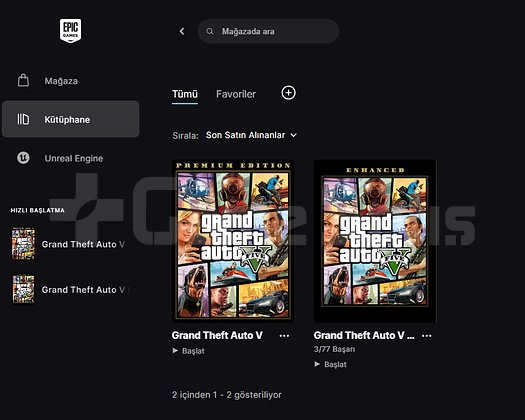Click Başlat under the Enhanced edition
This screenshot has width=525, height=420.
(x=330, y=364)
